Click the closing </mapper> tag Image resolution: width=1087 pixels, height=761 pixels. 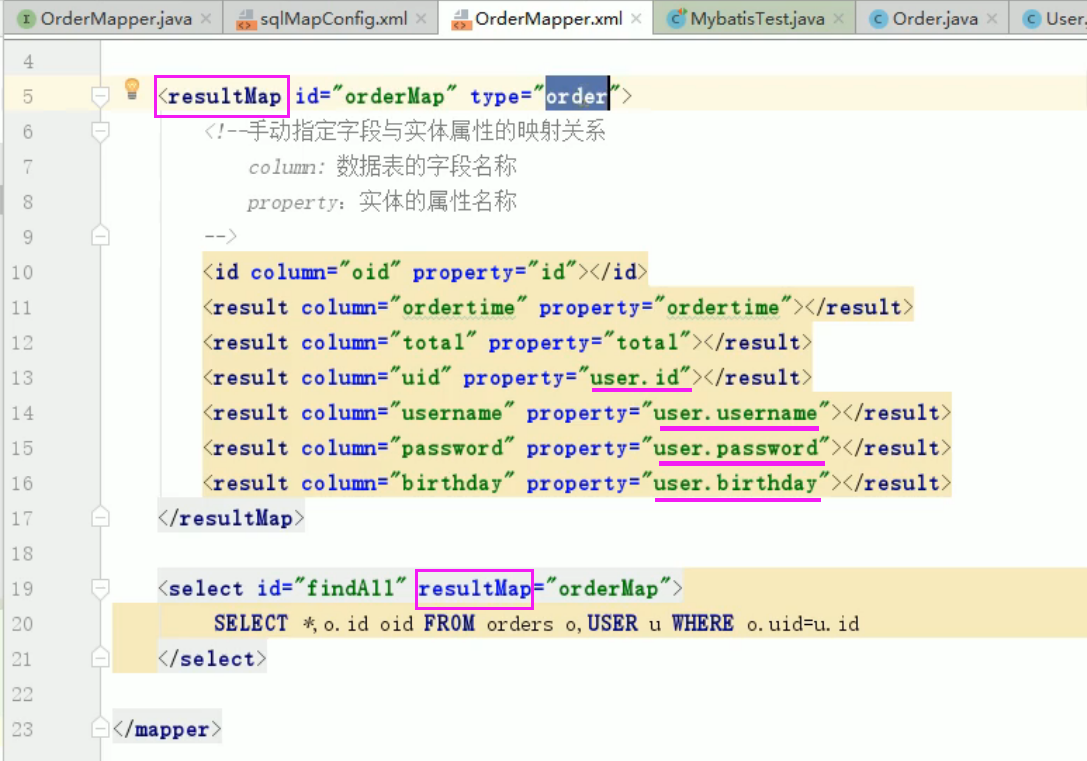[167, 729]
